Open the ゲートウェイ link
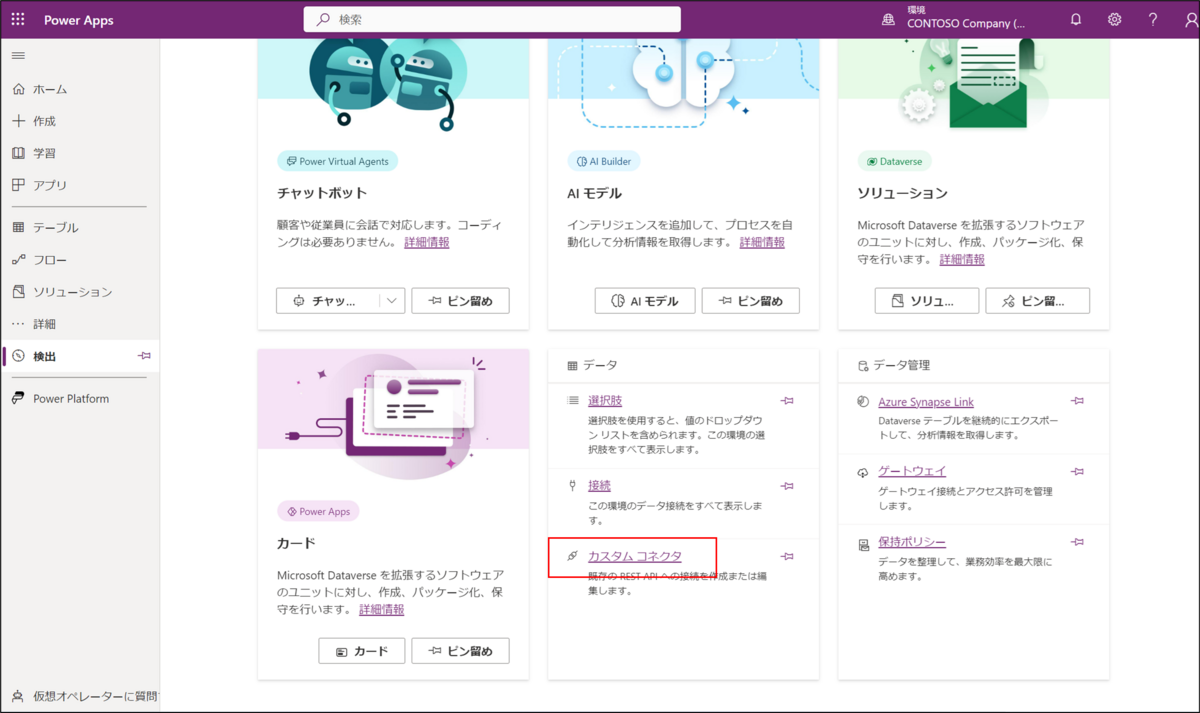Screen dimensions: 1200x713 coord(912,472)
